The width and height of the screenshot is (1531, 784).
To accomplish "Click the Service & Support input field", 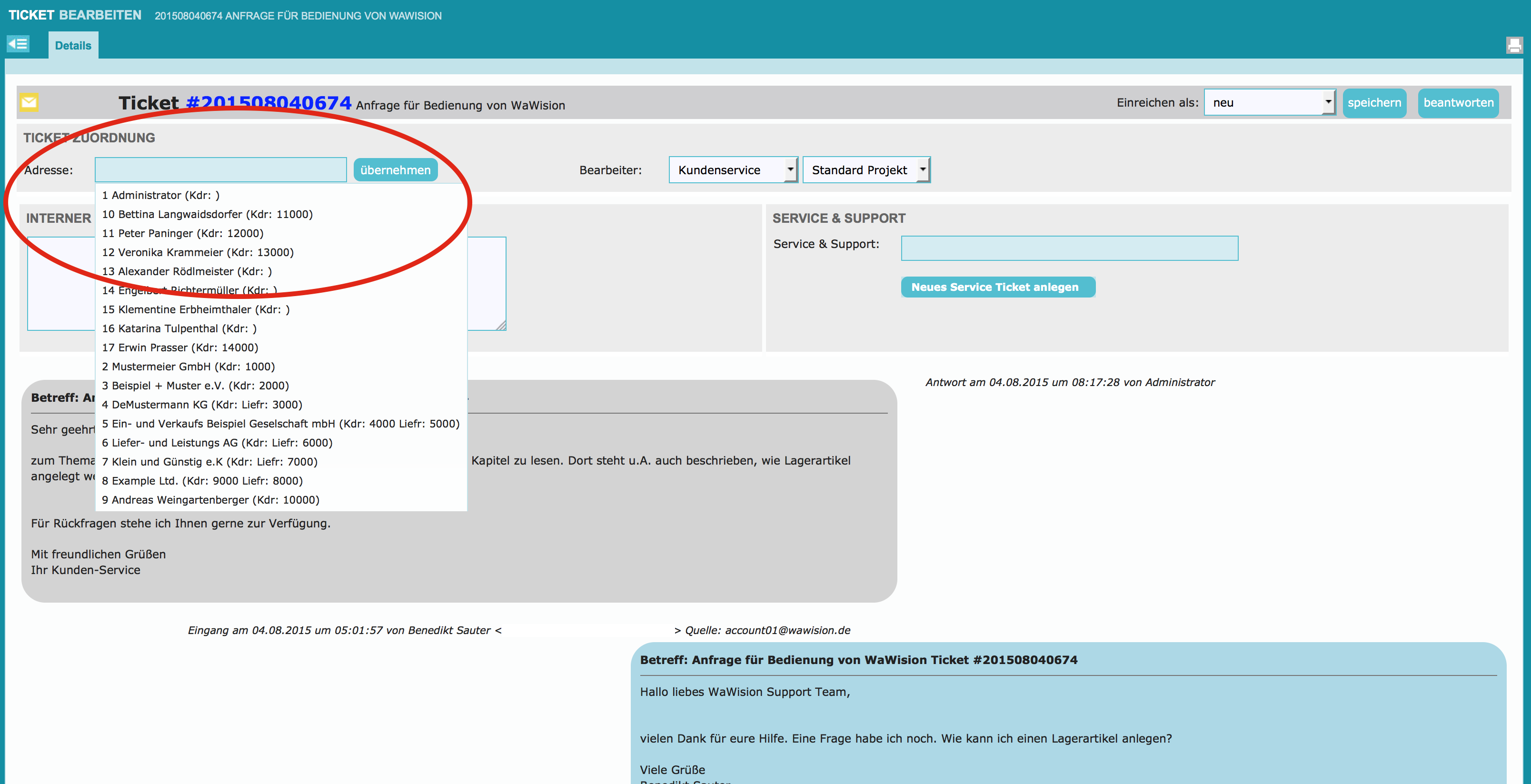I will [x=1069, y=248].
